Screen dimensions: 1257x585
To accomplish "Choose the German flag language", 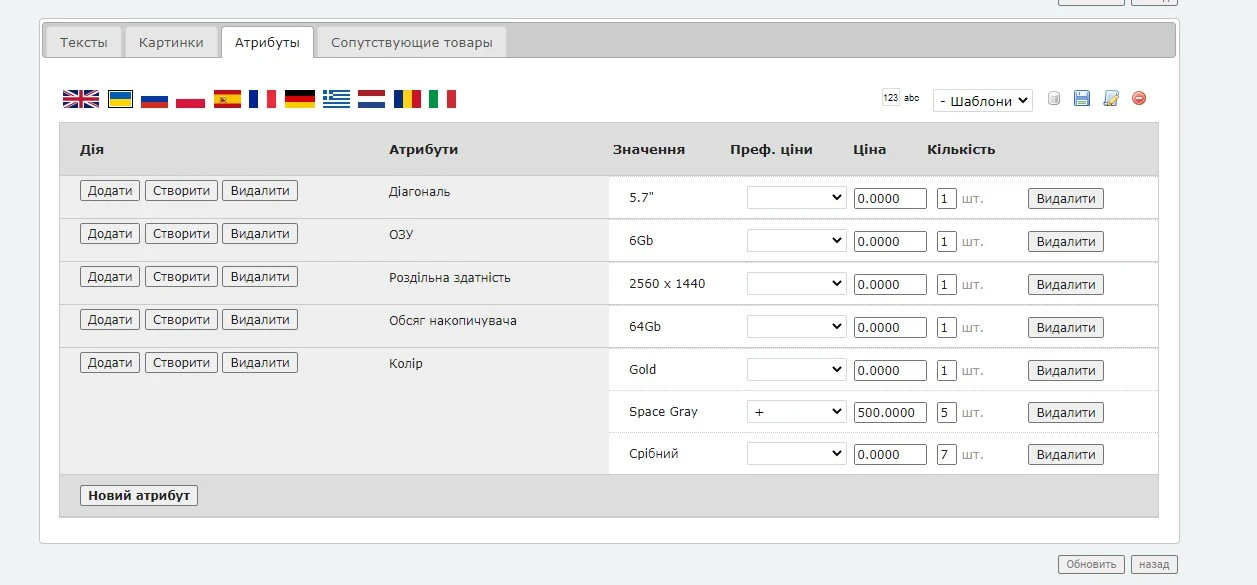I will pyautogui.click(x=300, y=99).
